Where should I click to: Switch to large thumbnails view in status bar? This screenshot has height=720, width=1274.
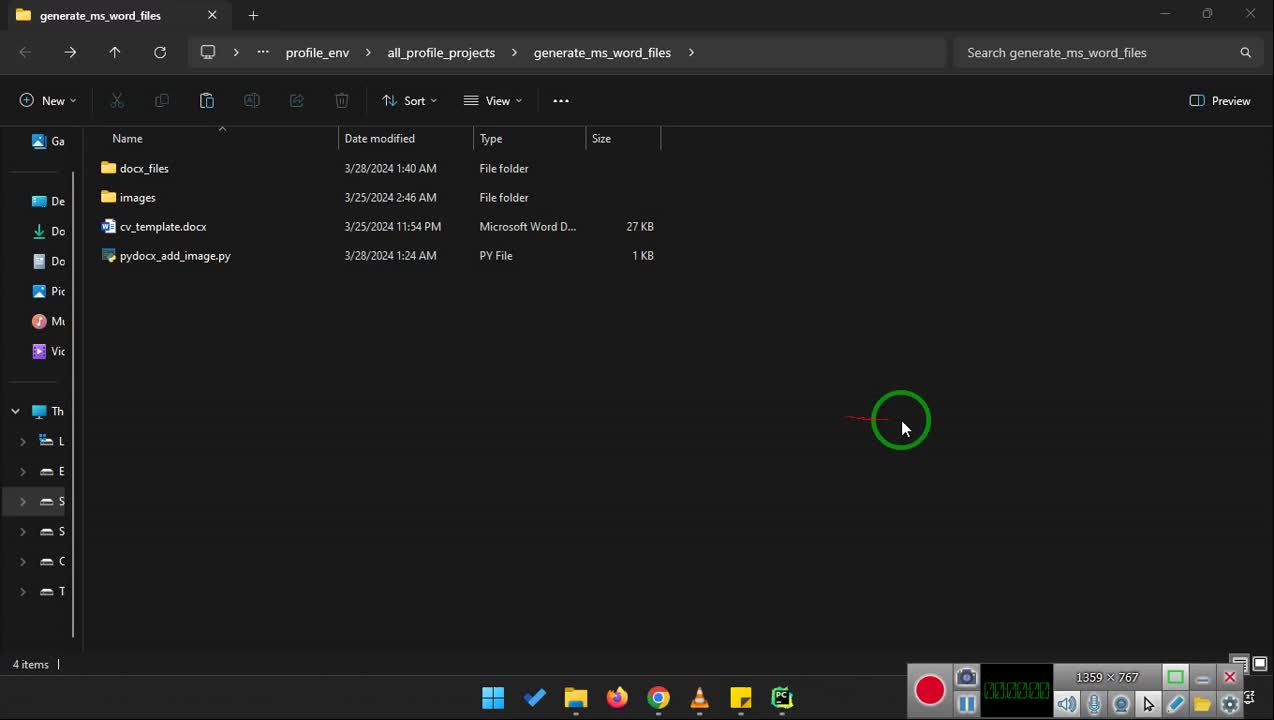1260,664
